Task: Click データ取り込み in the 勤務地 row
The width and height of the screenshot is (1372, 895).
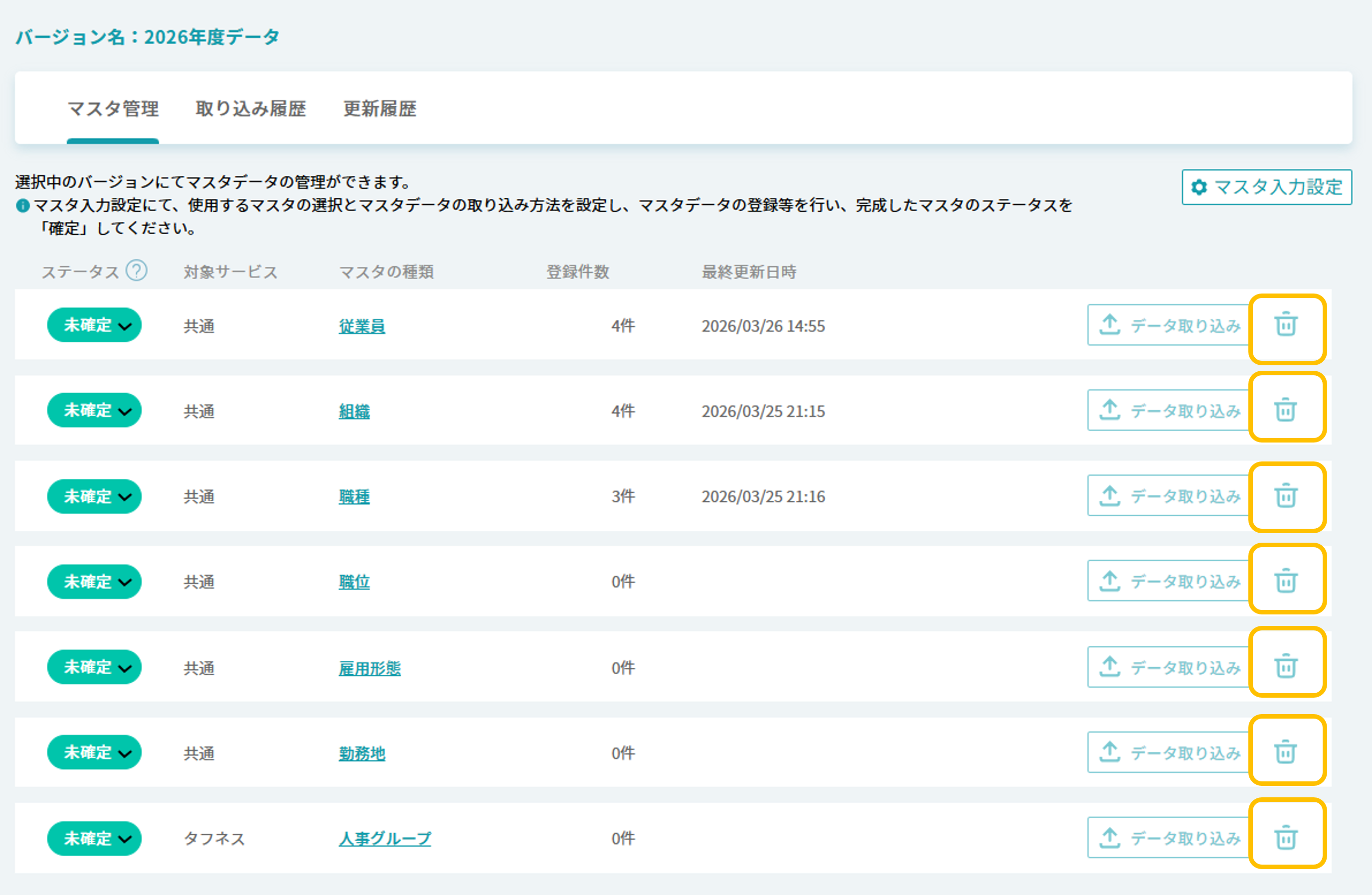Action: click(1169, 752)
